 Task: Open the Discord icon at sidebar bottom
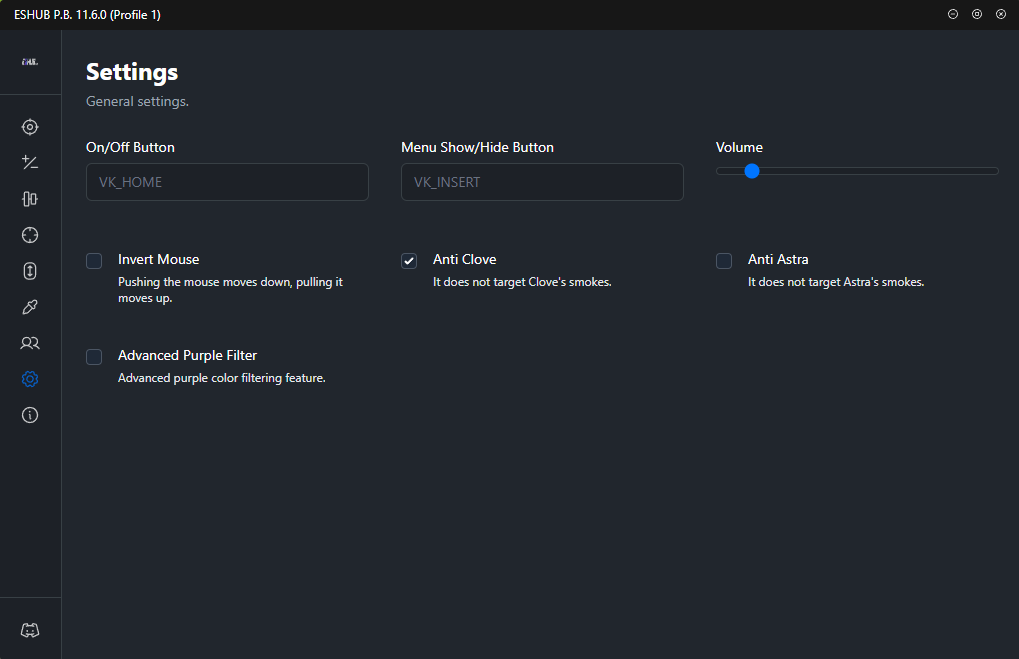[30, 630]
